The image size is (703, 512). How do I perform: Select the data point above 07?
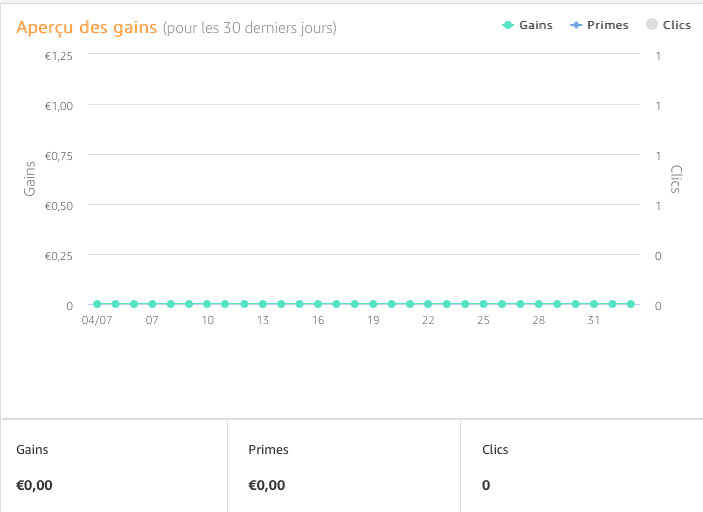tap(152, 304)
